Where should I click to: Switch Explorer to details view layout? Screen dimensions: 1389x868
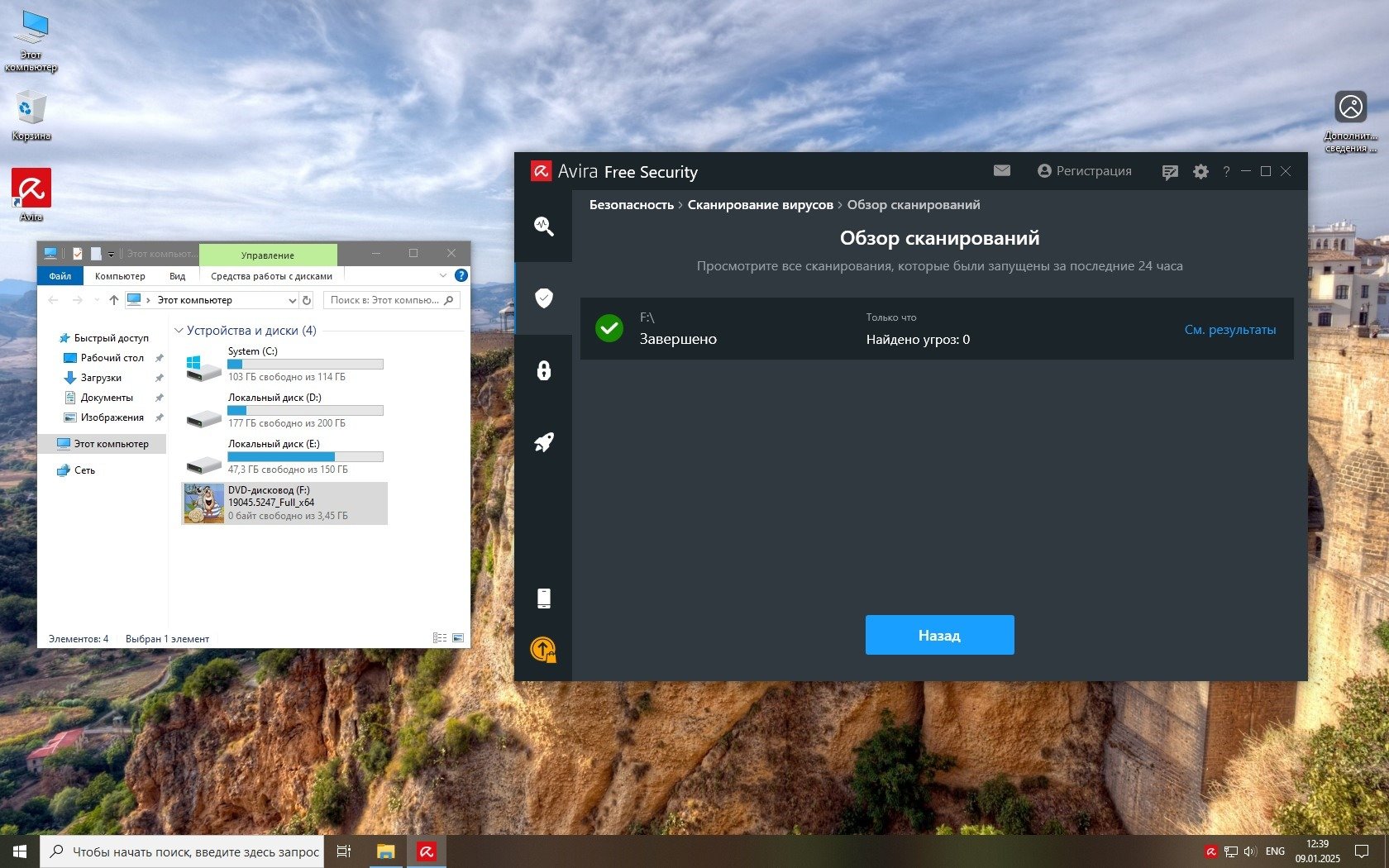pyautogui.click(x=440, y=638)
